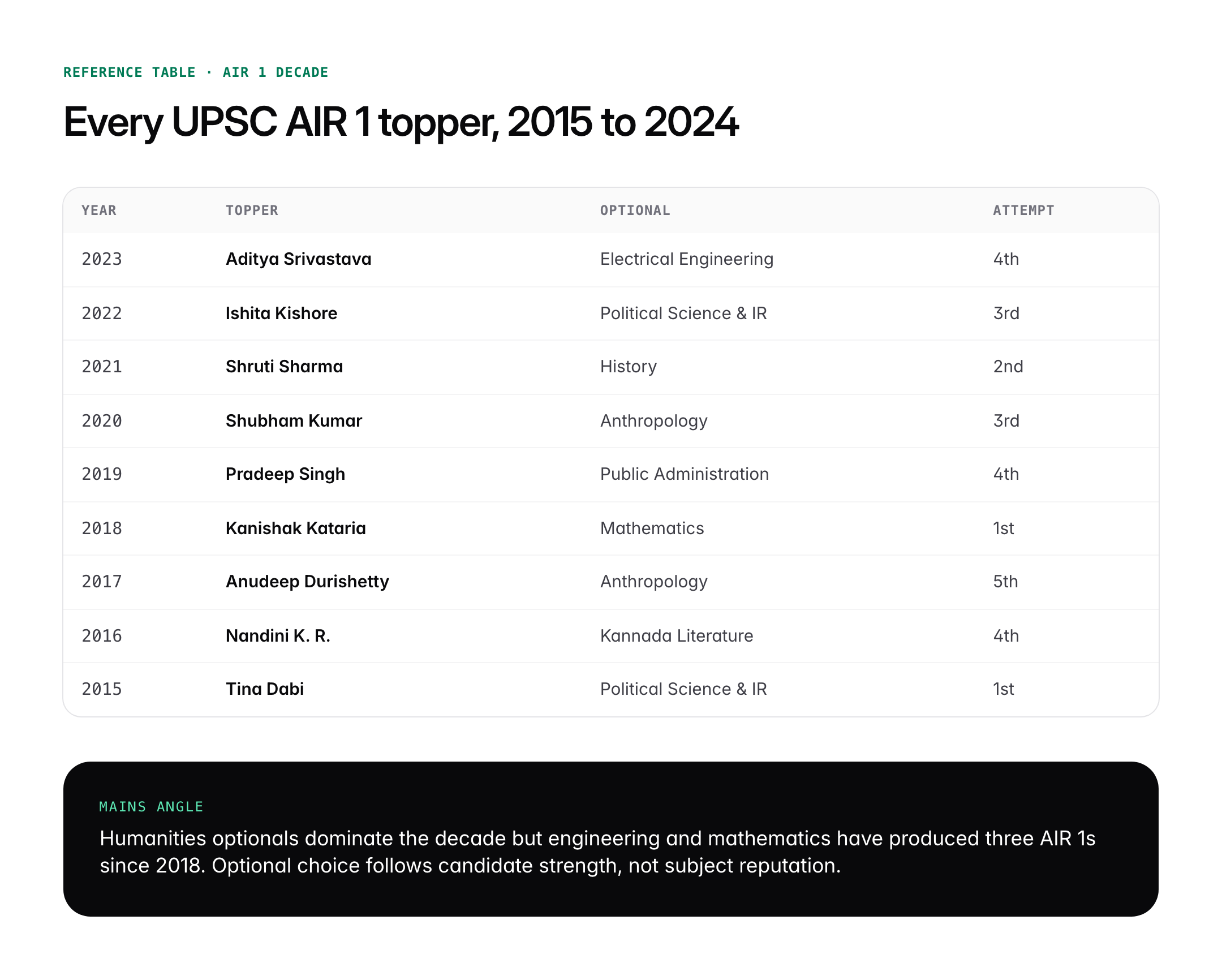Click the YEAR column header
This screenshot has height=980, width=1222.
point(98,210)
